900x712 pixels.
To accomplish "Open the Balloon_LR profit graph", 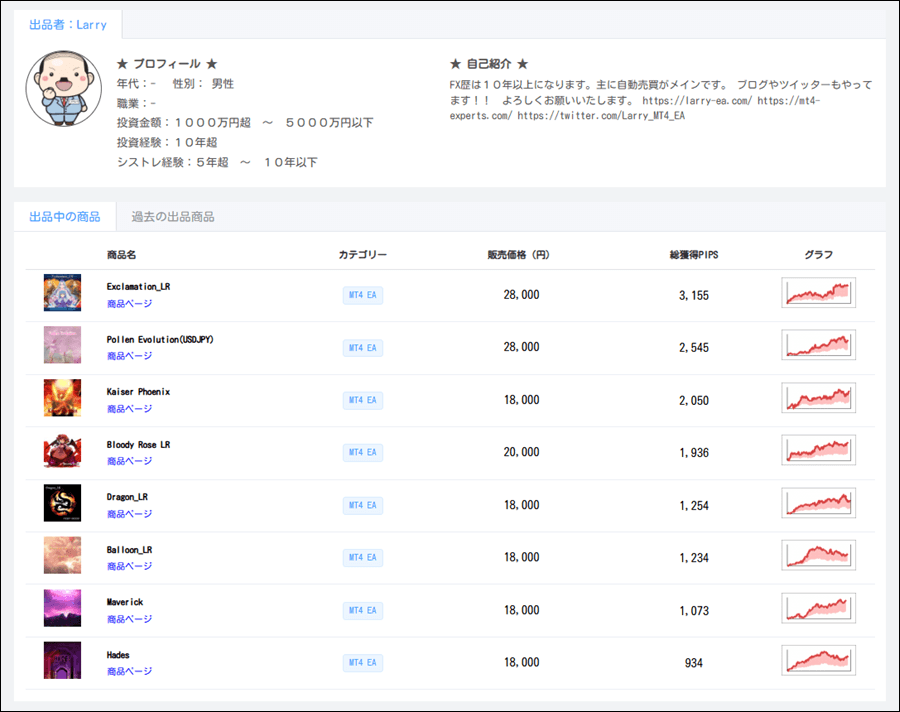I will coord(819,556).
